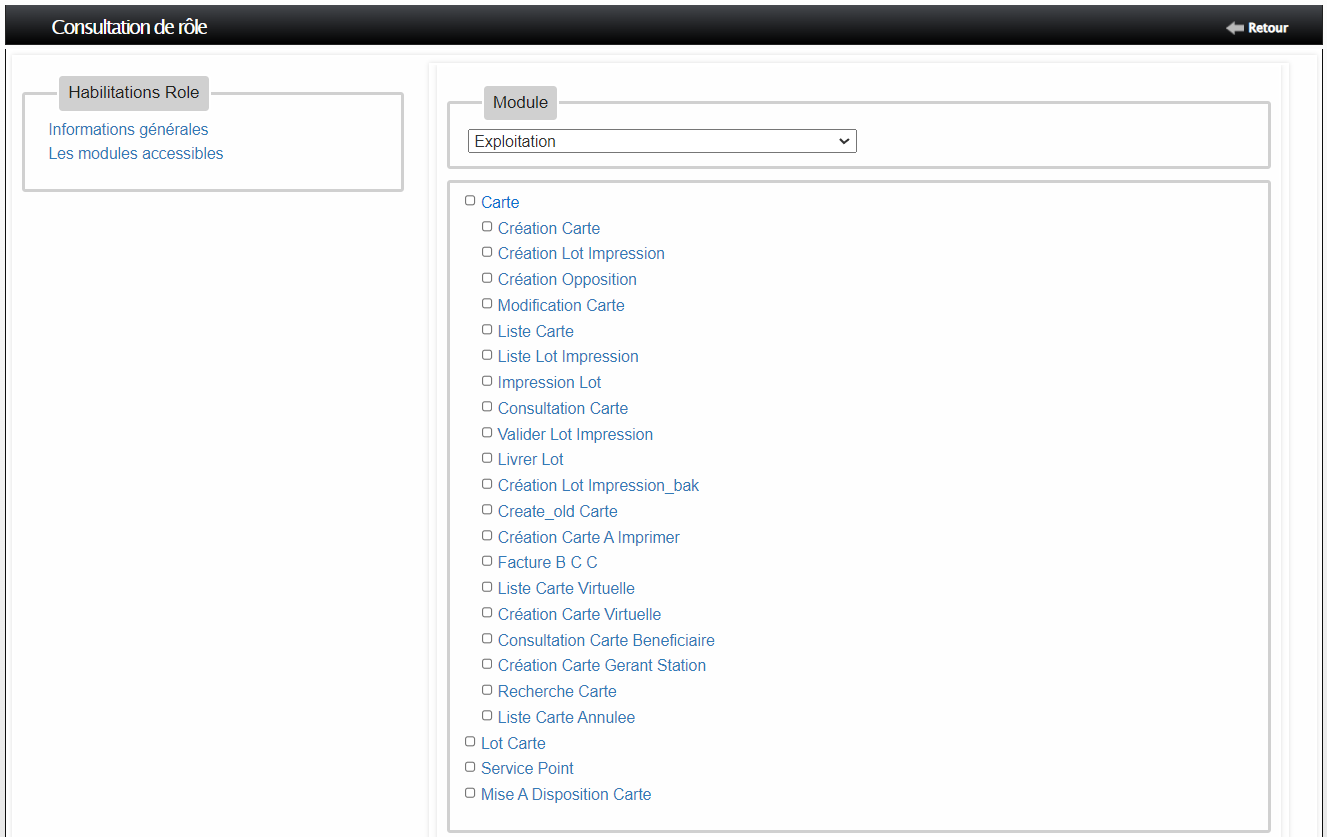Tick the Recherche Carte checkbox
This screenshot has width=1327, height=837.
click(487, 690)
